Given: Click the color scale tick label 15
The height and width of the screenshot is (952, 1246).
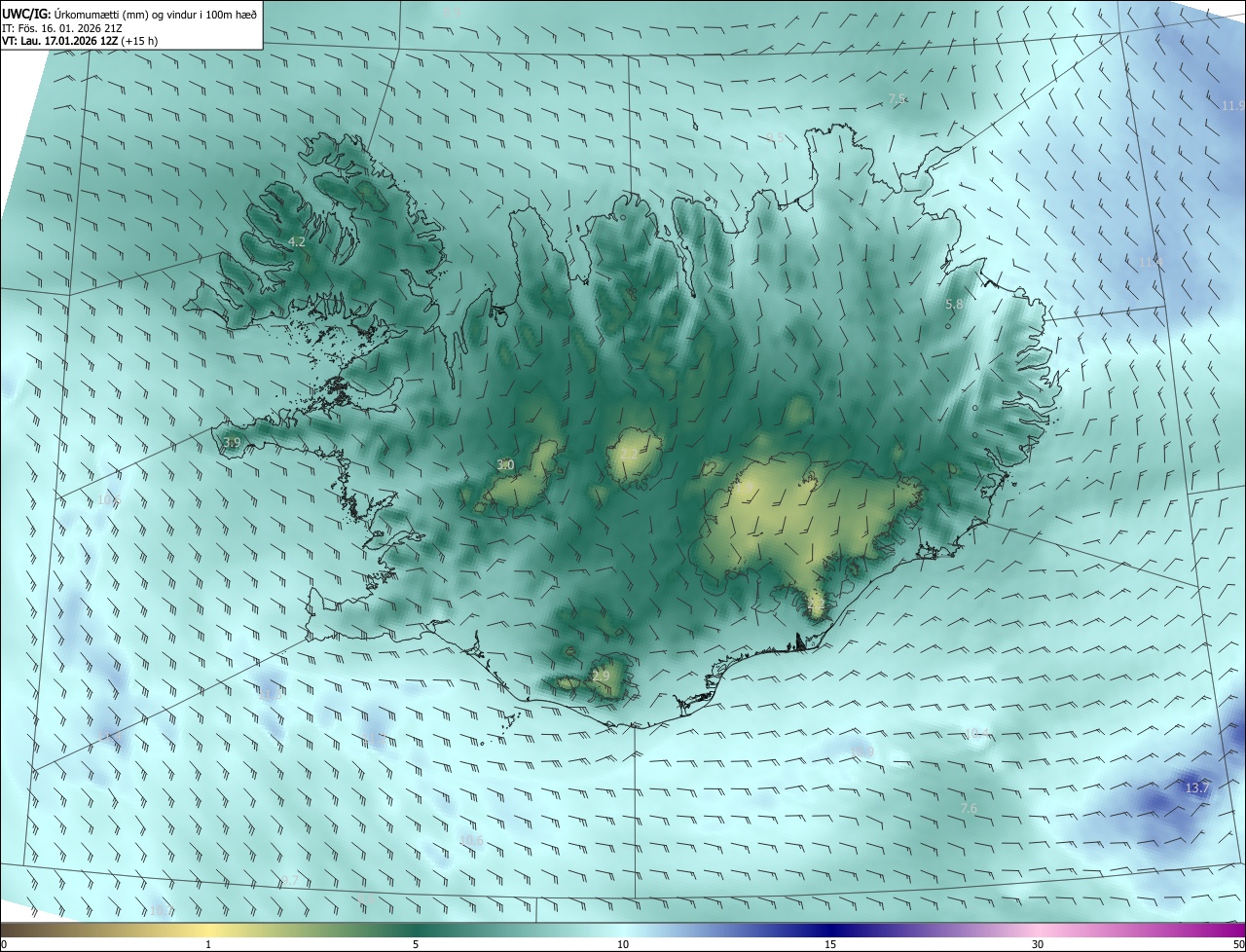Looking at the screenshot, I should tap(830, 945).
